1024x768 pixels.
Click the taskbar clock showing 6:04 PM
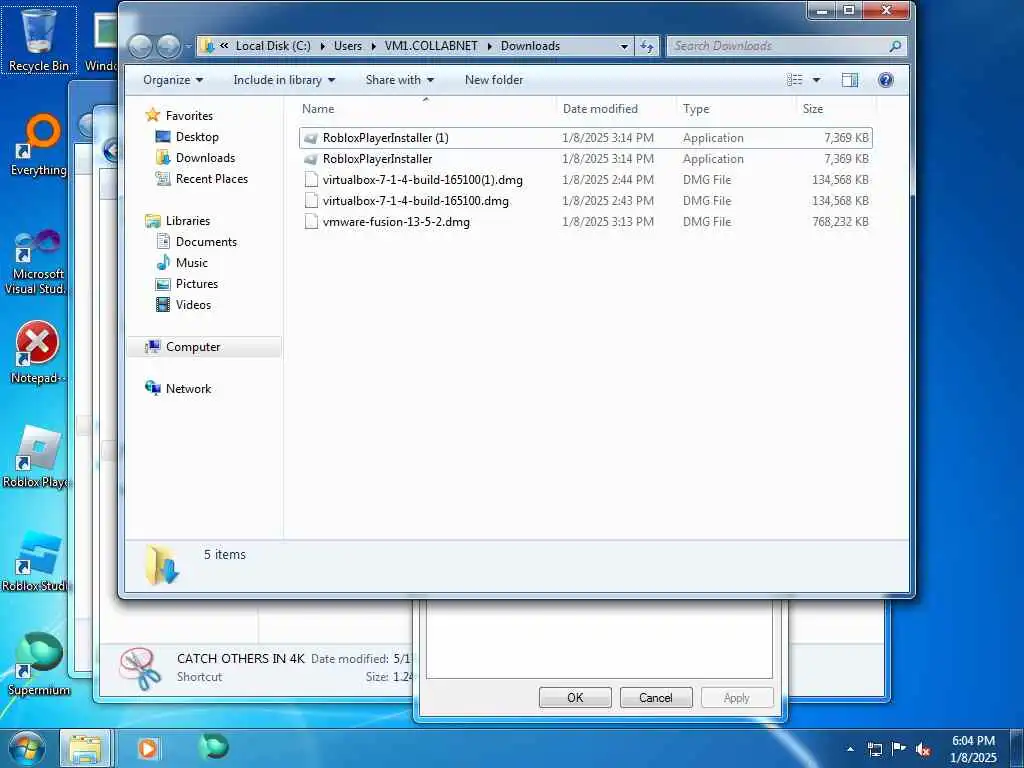(973, 749)
